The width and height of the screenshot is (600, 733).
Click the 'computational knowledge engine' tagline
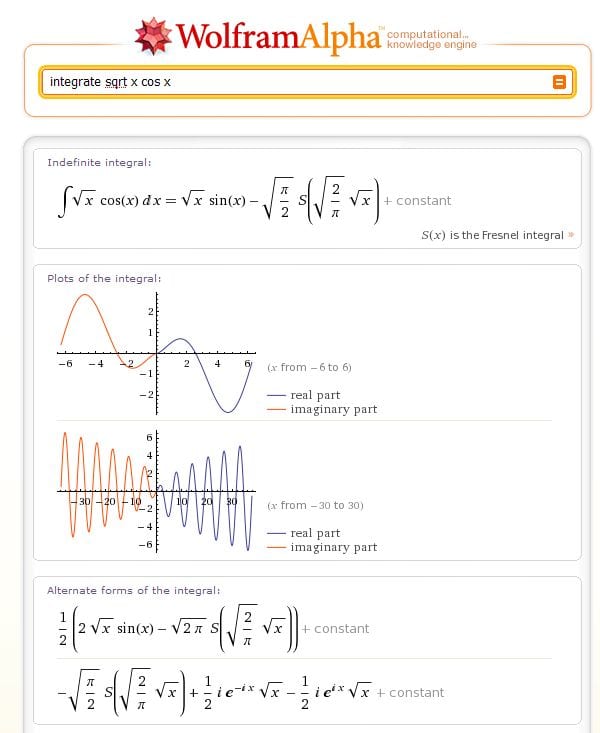pyautogui.click(x=431, y=39)
